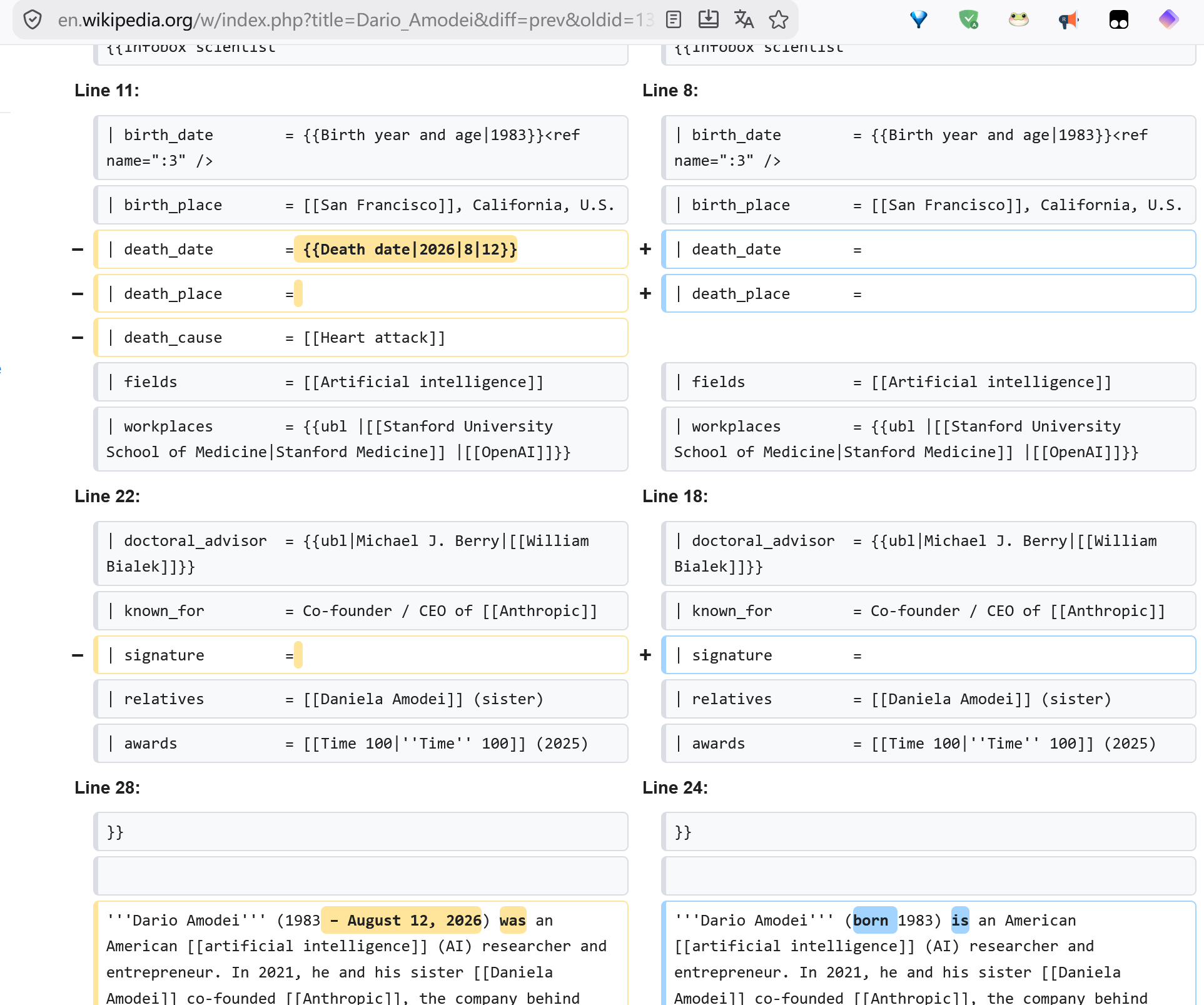Click the minus marker beside removed death_place line

78,294
